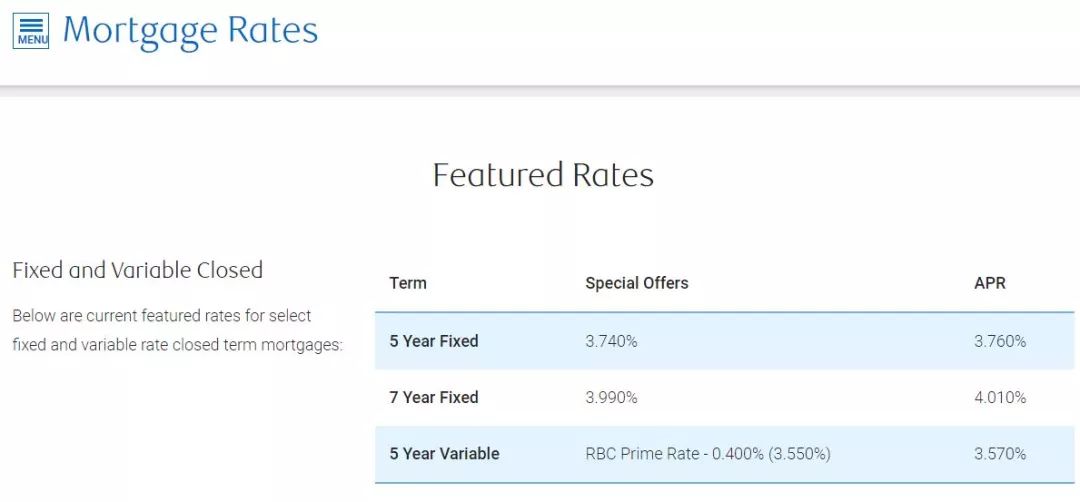The height and width of the screenshot is (502, 1080).
Task: Click the Term column header
Action: point(408,283)
